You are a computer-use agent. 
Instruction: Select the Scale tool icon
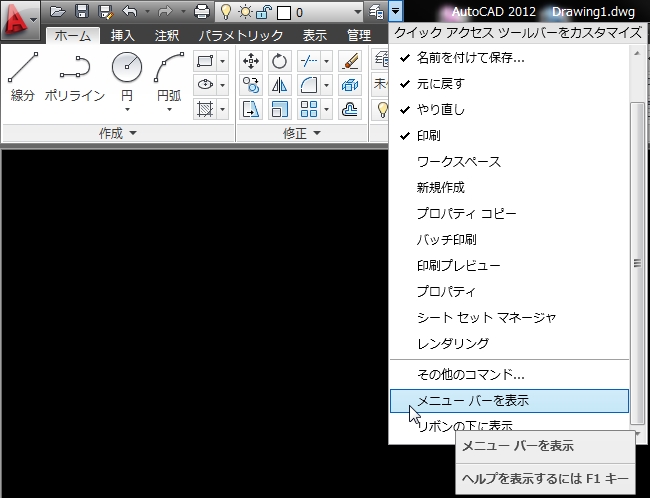pyautogui.click(x=279, y=109)
